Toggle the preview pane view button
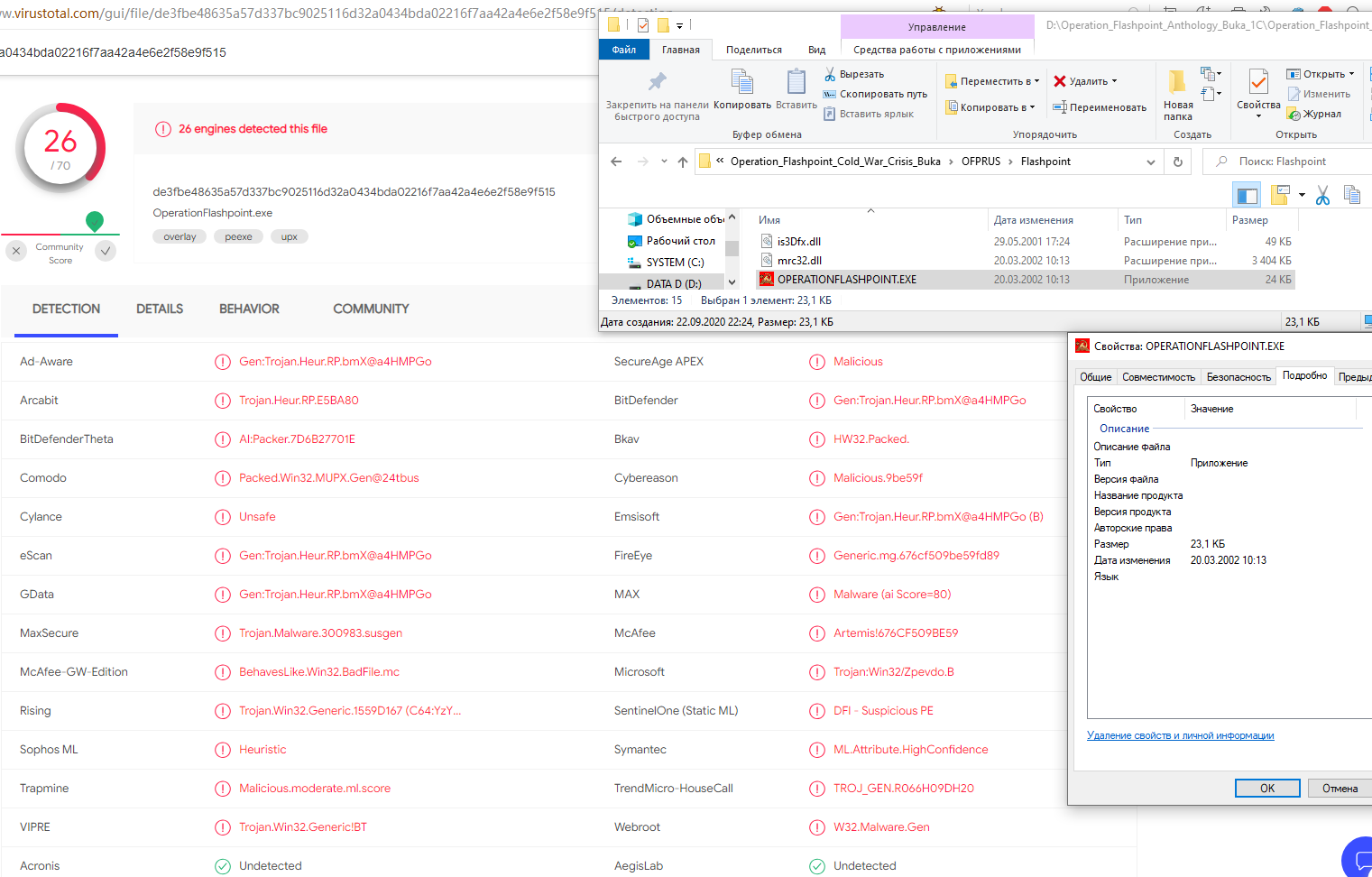1372x877 pixels. (1247, 195)
